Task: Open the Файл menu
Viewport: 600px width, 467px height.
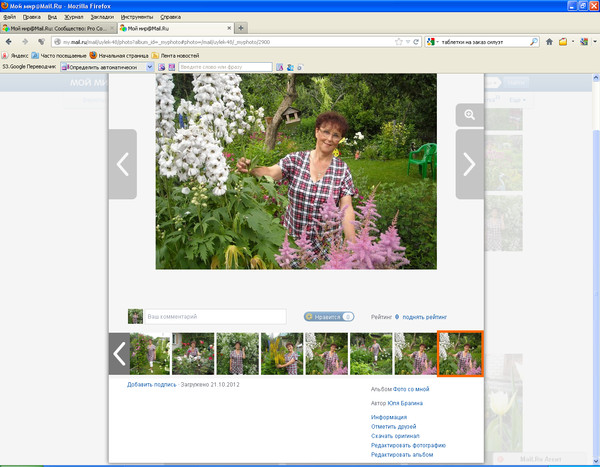Action: (x=10, y=17)
